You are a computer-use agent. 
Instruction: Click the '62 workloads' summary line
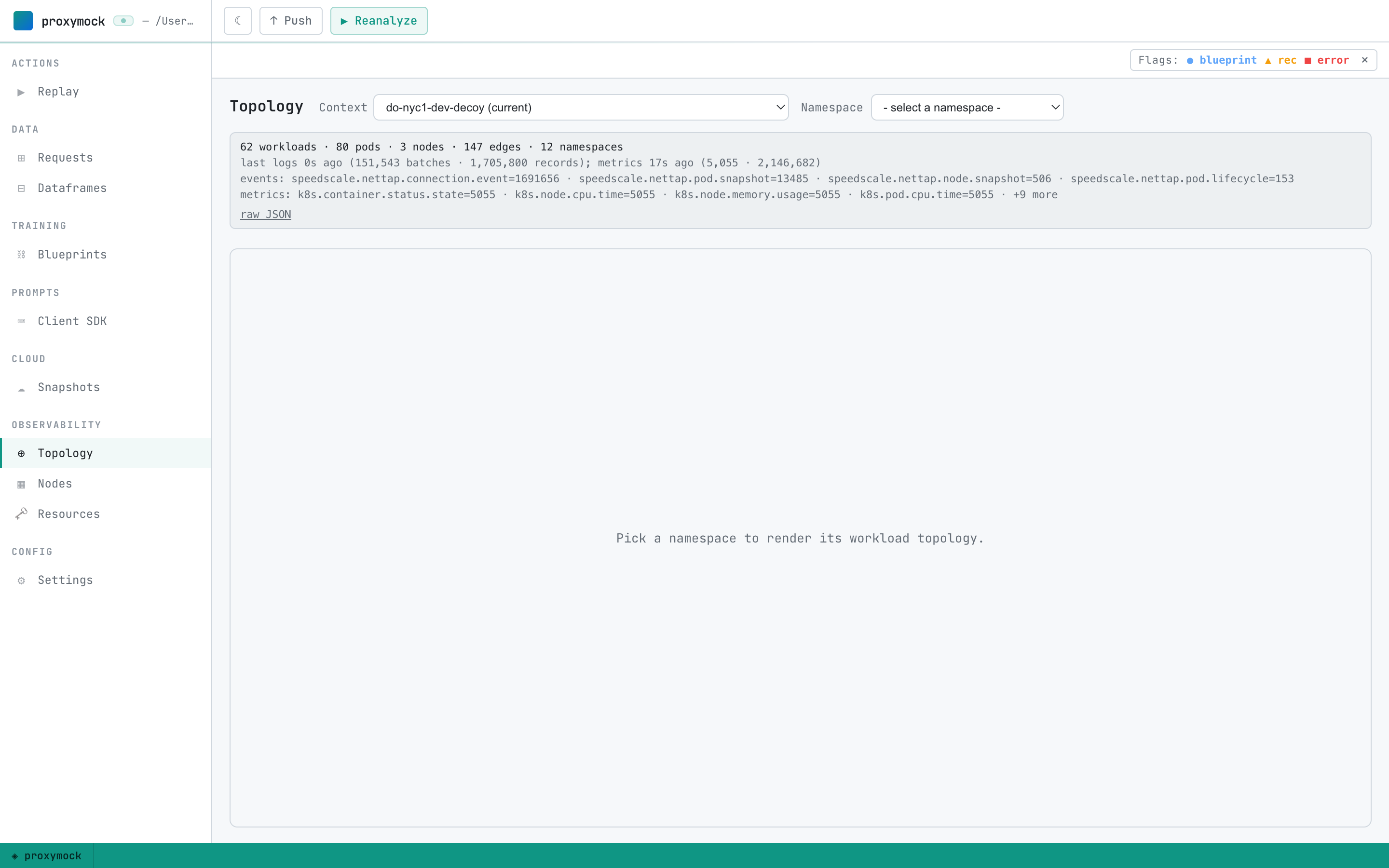pyautogui.click(x=431, y=147)
